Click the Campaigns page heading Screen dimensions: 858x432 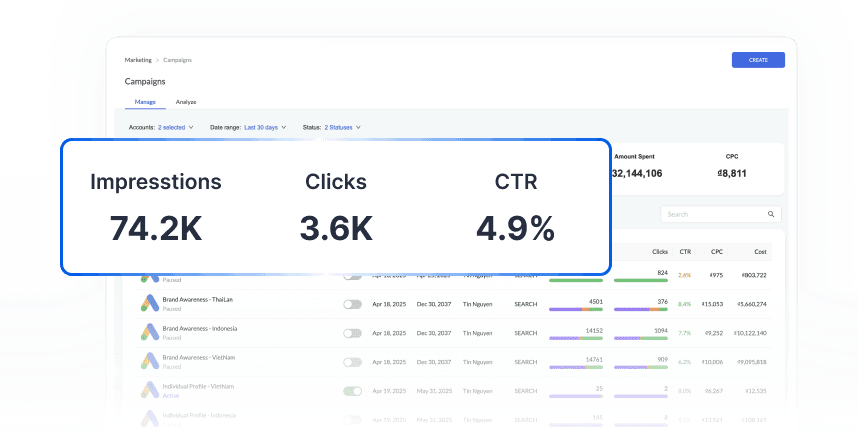pyautogui.click(x=145, y=82)
